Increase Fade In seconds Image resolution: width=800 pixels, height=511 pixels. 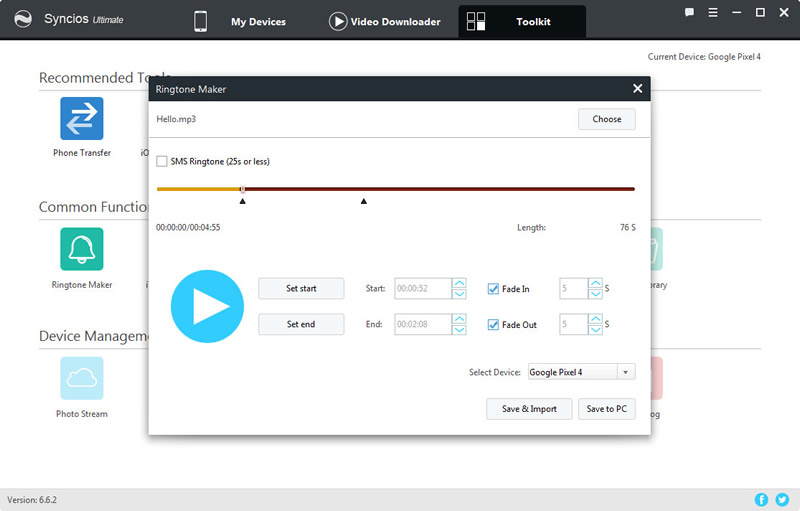tap(595, 283)
